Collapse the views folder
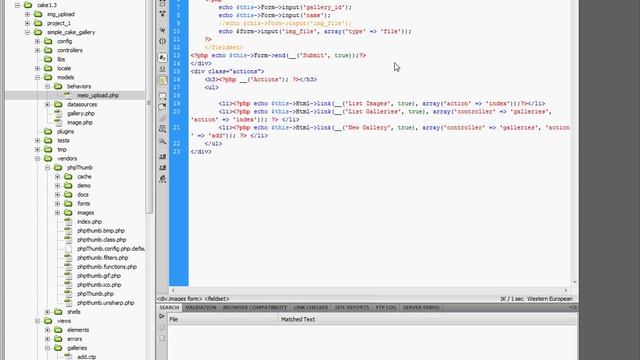 tap(38, 321)
